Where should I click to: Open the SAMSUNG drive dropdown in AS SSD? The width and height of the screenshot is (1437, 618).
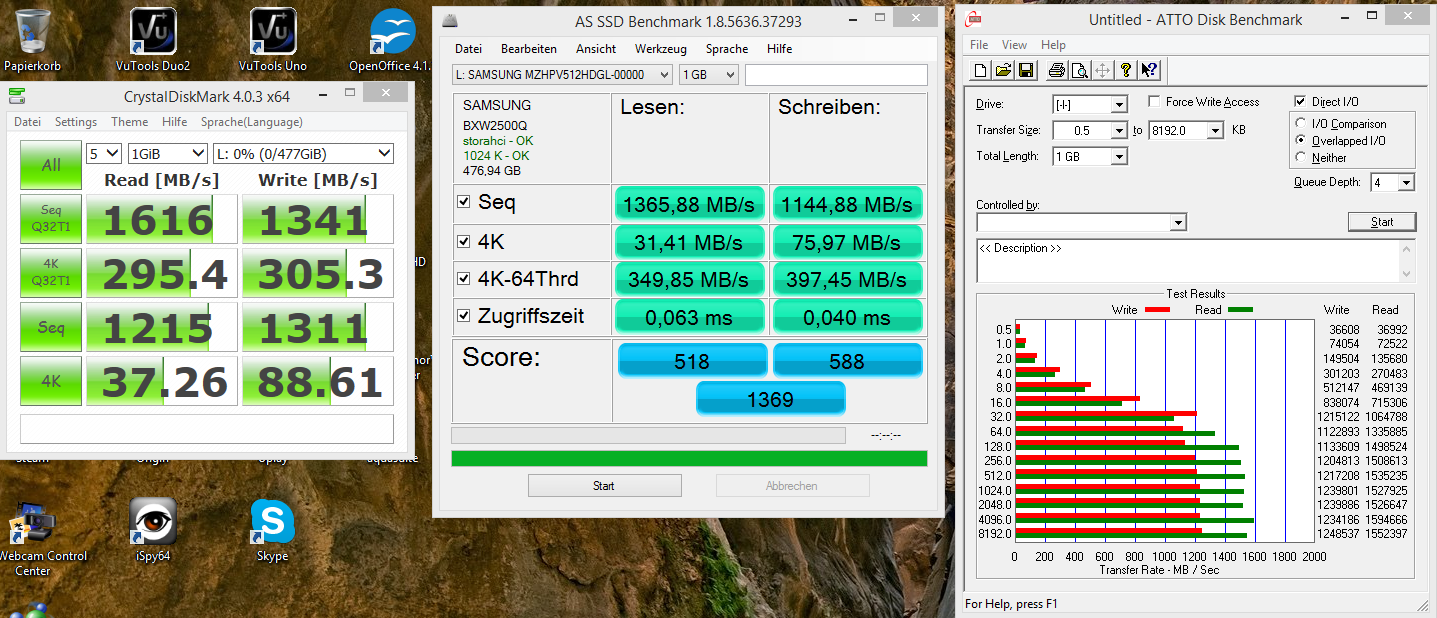(x=562, y=75)
